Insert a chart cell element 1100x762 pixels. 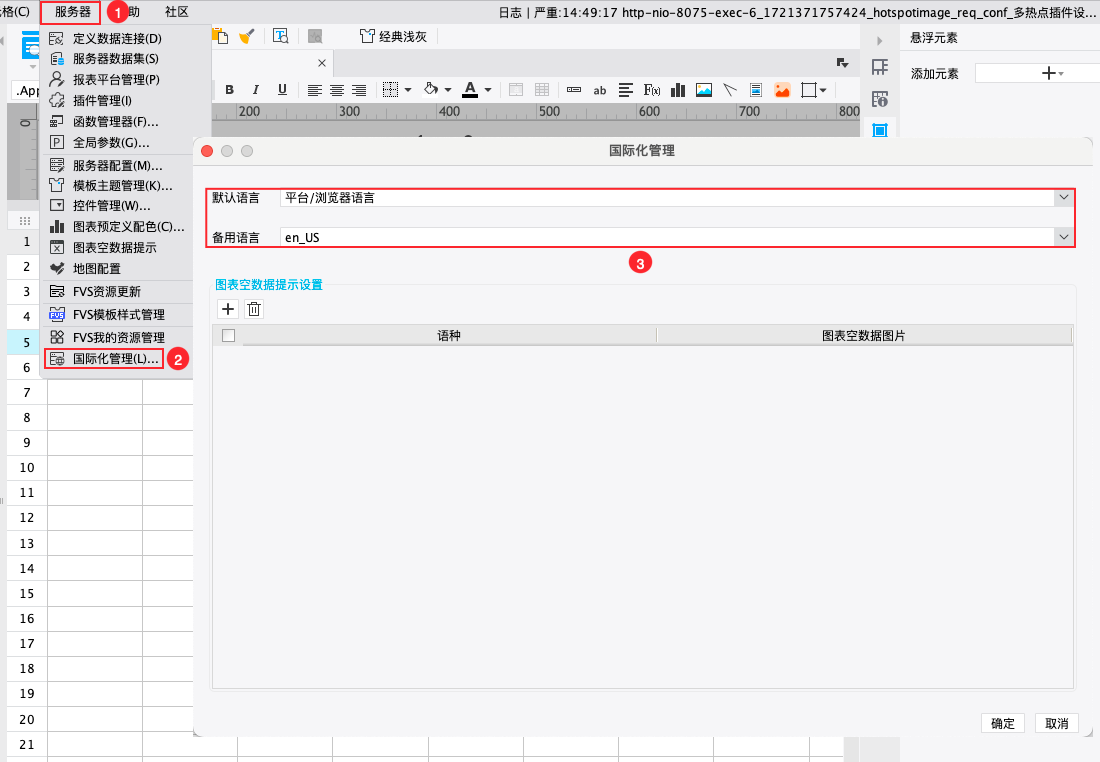click(678, 90)
